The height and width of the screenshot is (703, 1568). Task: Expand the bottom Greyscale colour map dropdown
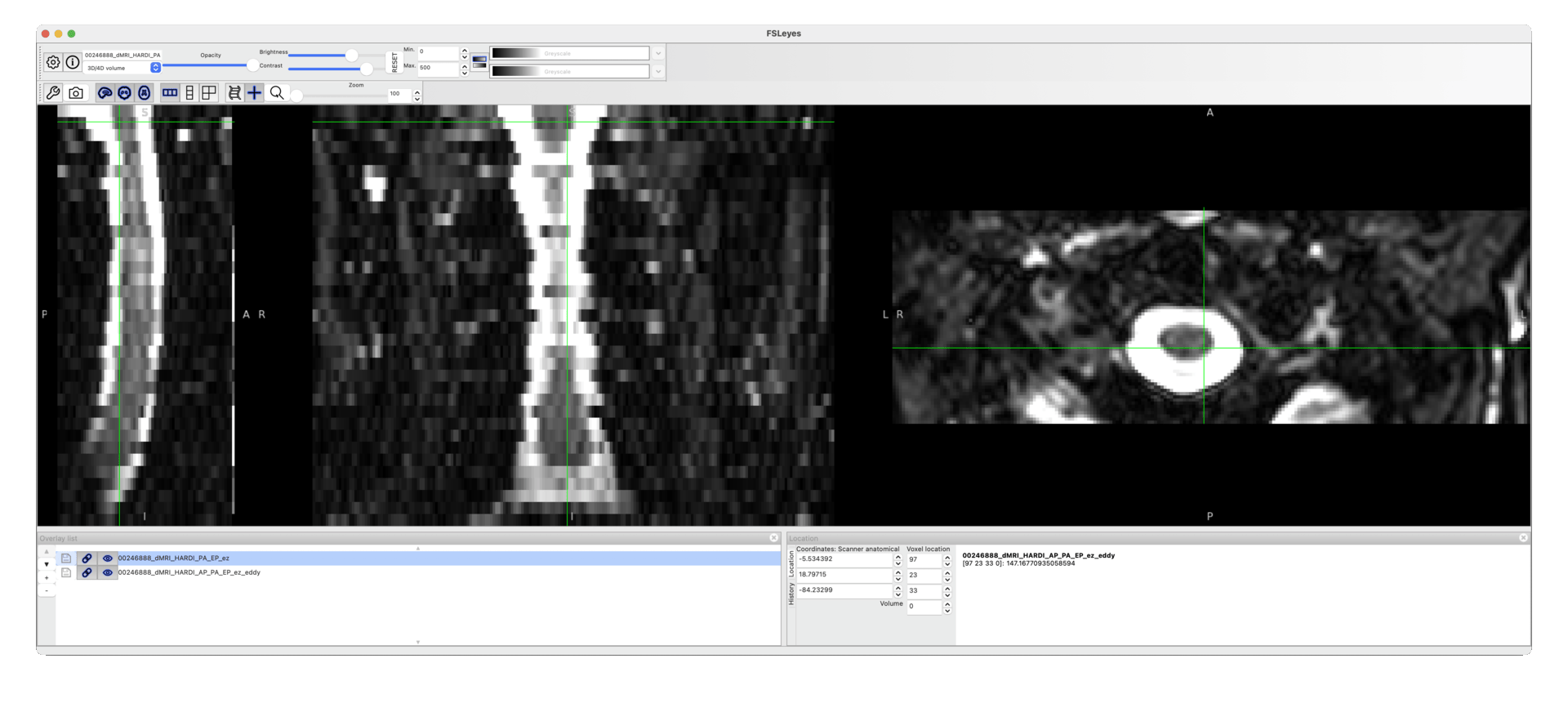[x=658, y=71]
